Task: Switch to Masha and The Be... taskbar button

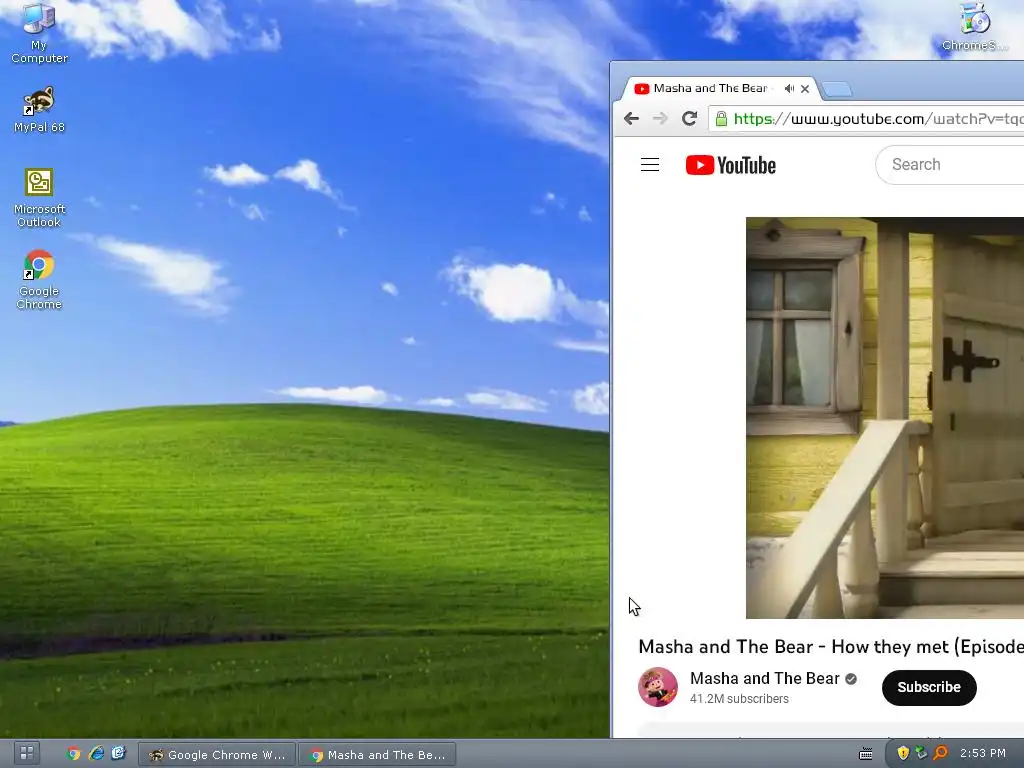Action: coord(377,754)
